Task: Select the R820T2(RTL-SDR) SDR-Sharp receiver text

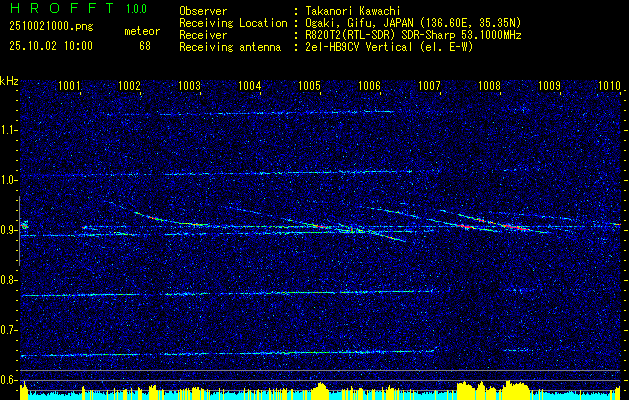Action: tap(413, 35)
